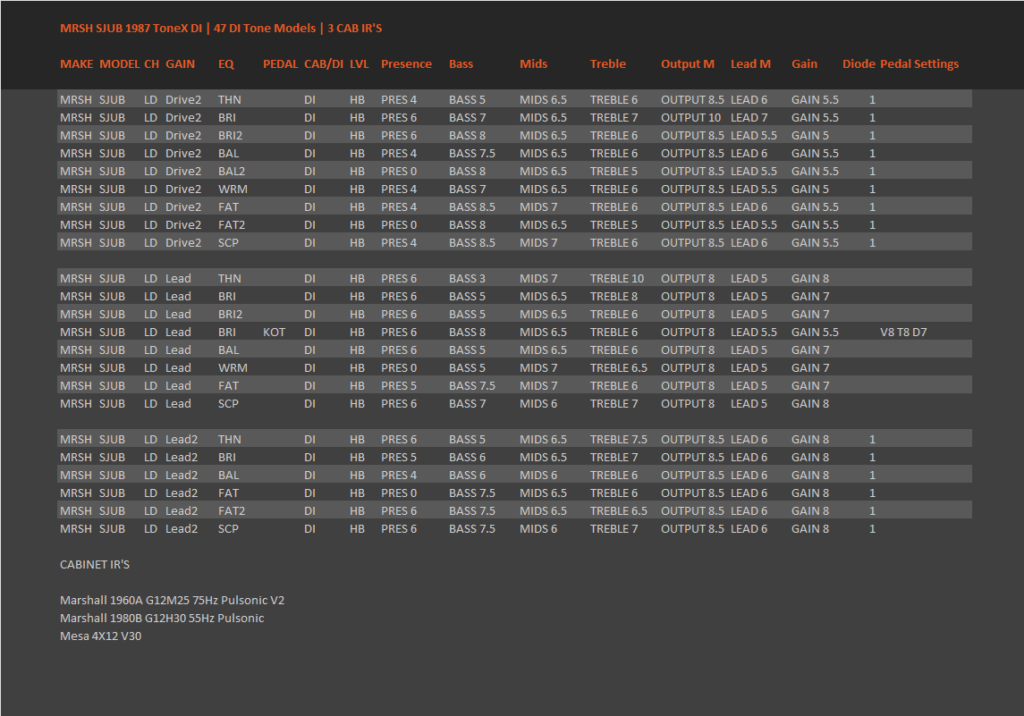This screenshot has height=716, width=1024.
Task: Select 'LEAD 7' in Drive2 BRI row
Action: 749,118
